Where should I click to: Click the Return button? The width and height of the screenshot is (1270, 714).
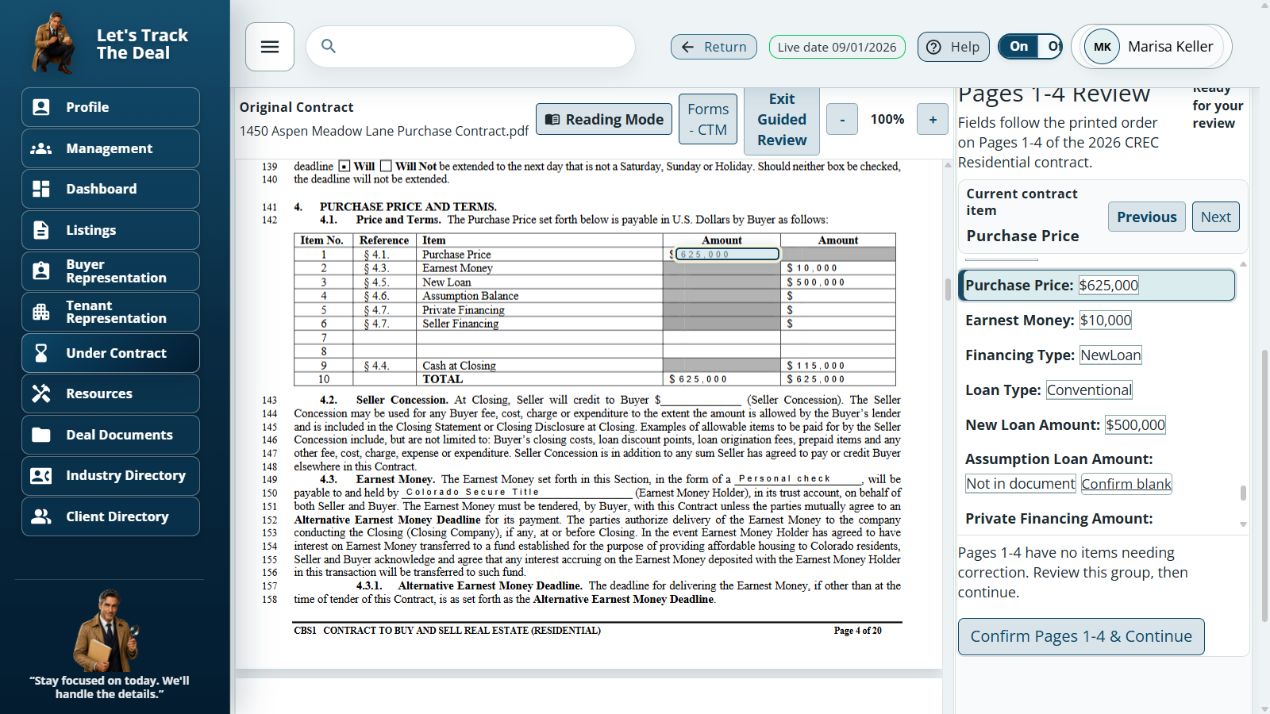pos(713,47)
